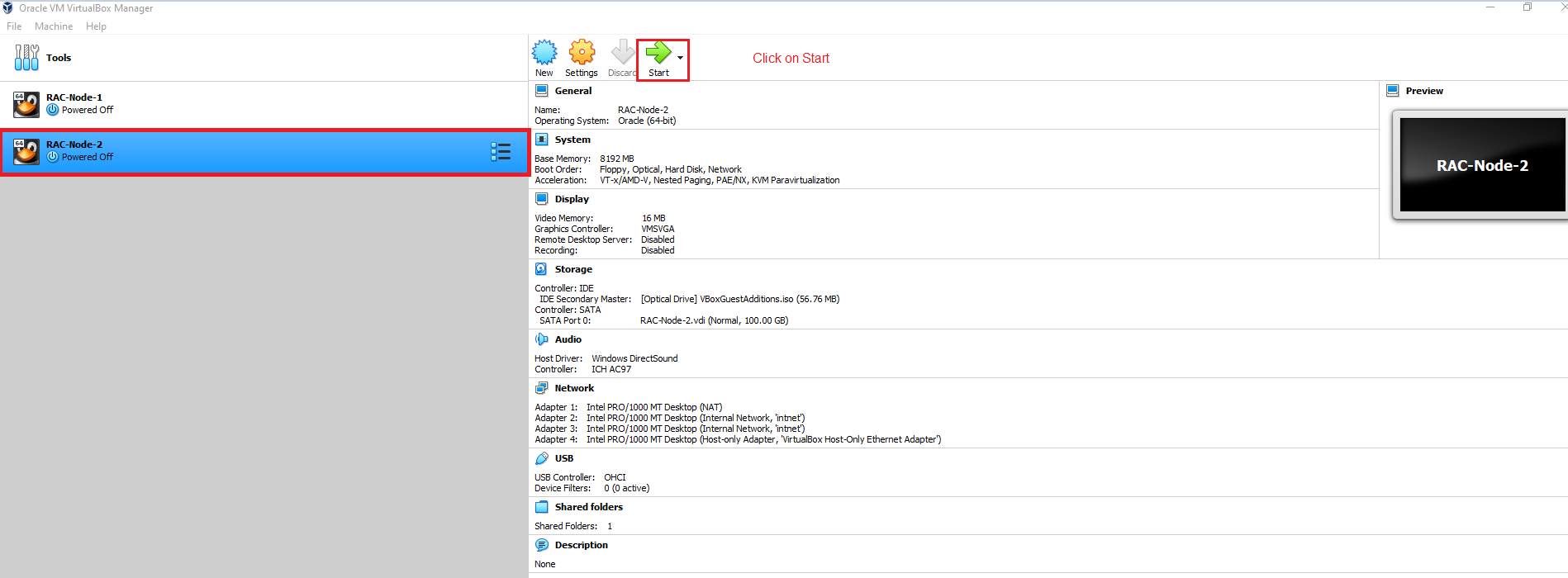Viewport: 1568px width, 578px height.
Task: Click the RAC-Node-1 power status icon
Action: click(53, 110)
